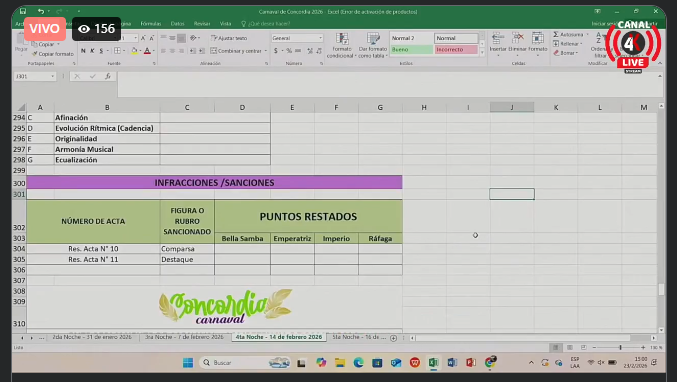This screenshot has height=382, width=677.
Task: Toggle italic formatting K
Action: tap(92, 51)
